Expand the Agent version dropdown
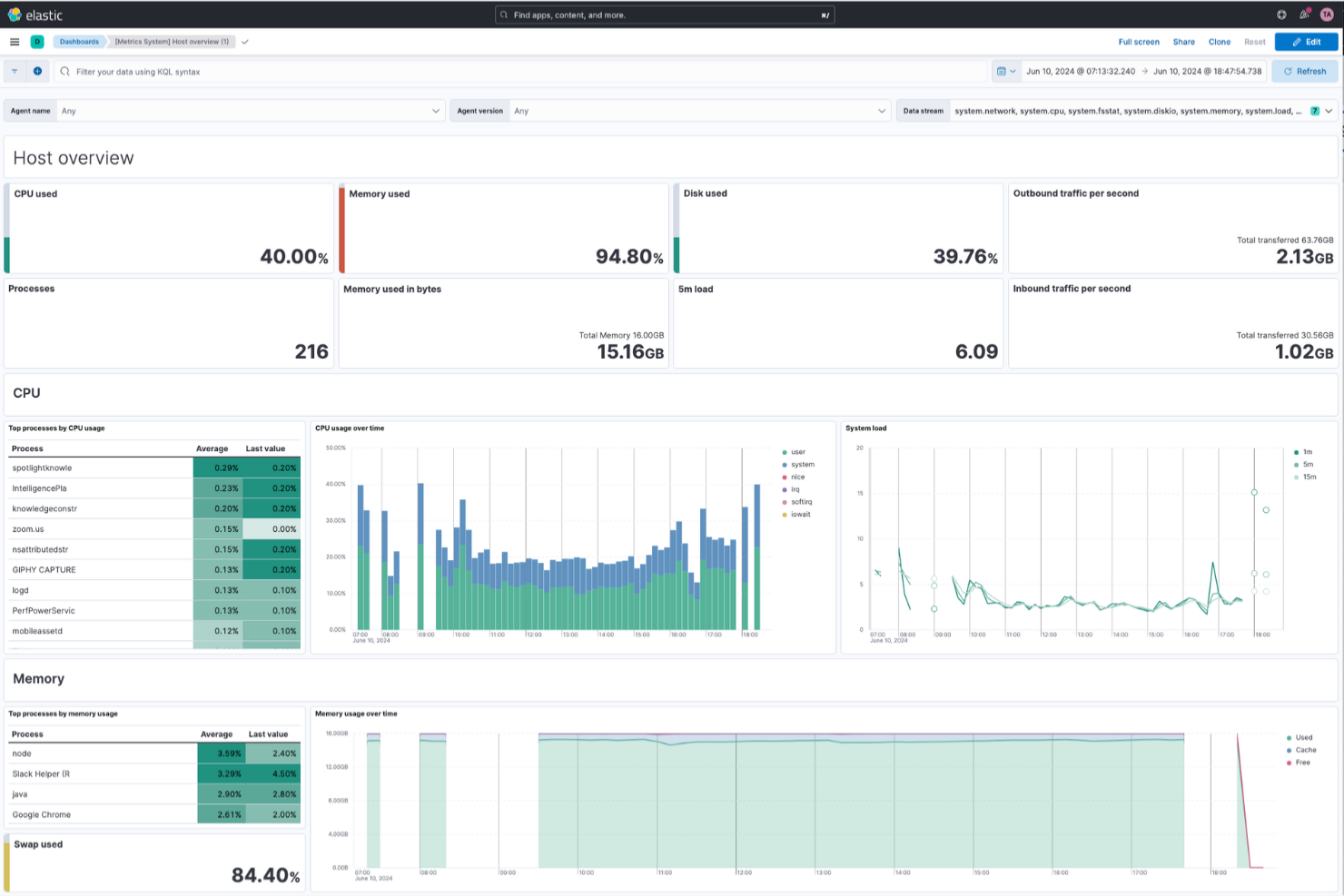This screenshot has width=1344, height=896. click(x=880, y=110)
